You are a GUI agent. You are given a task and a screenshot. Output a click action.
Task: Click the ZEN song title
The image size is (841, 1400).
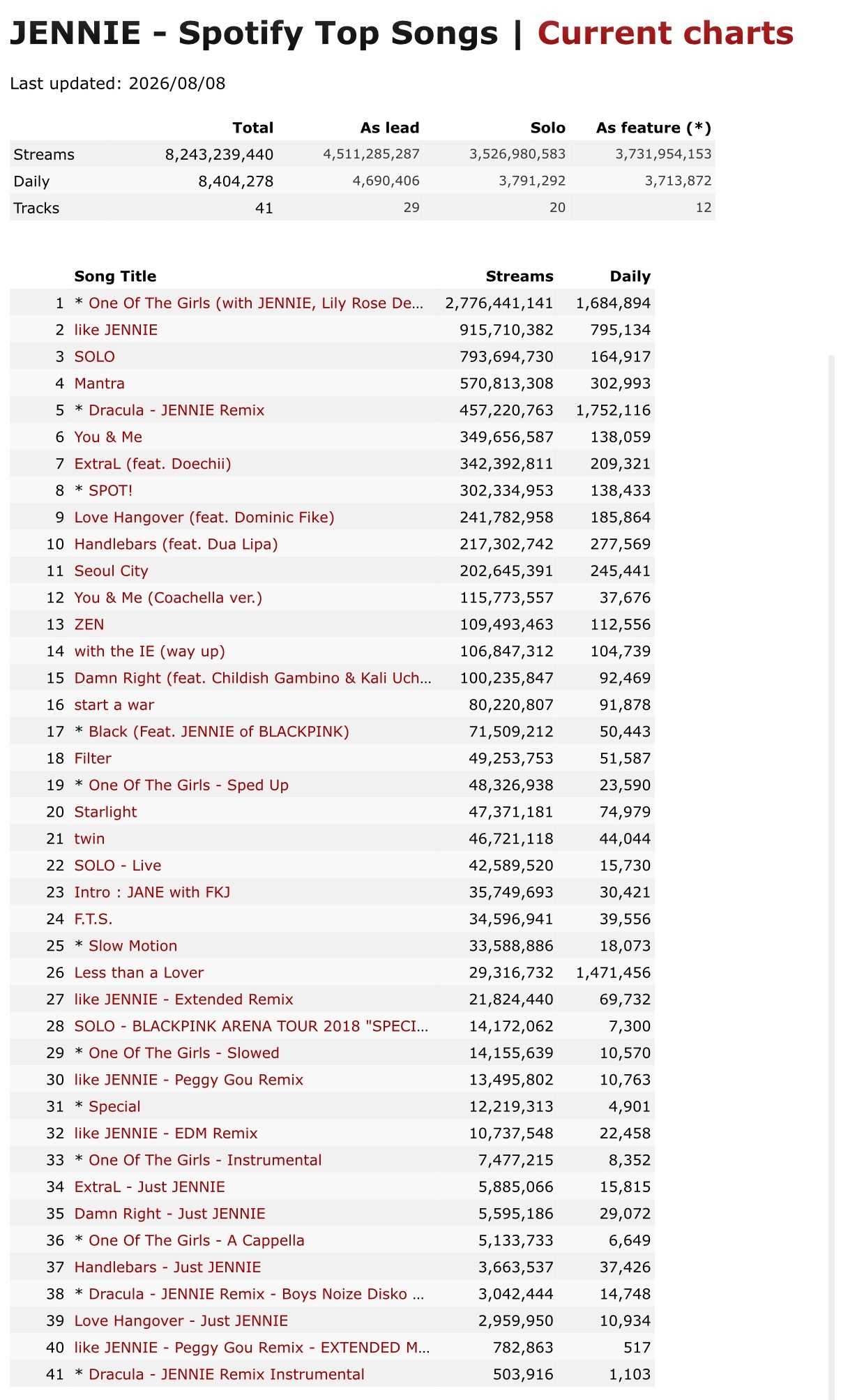pyautogui.click(x=89, y=624)
